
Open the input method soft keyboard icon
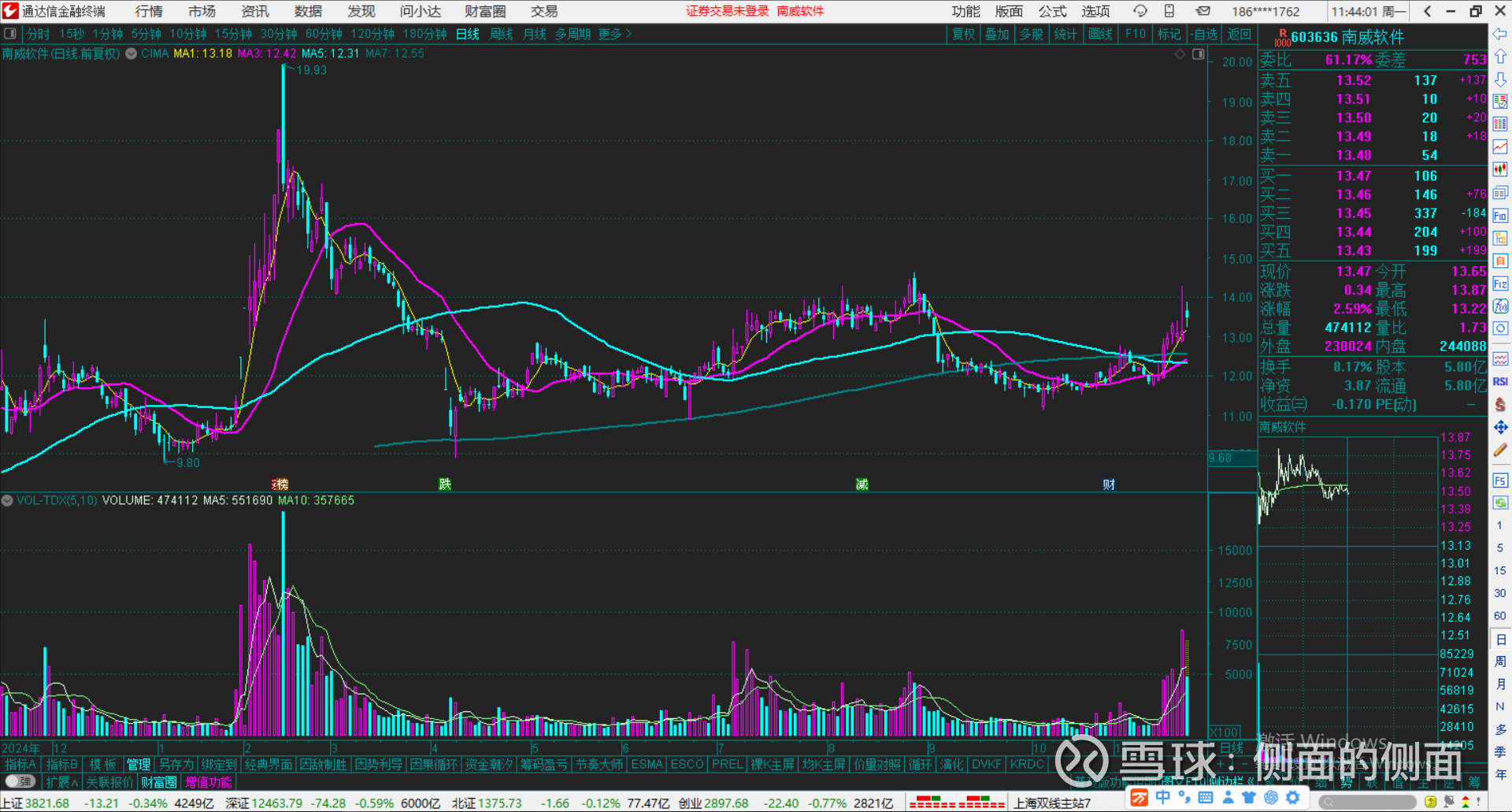click(1206, 798)
